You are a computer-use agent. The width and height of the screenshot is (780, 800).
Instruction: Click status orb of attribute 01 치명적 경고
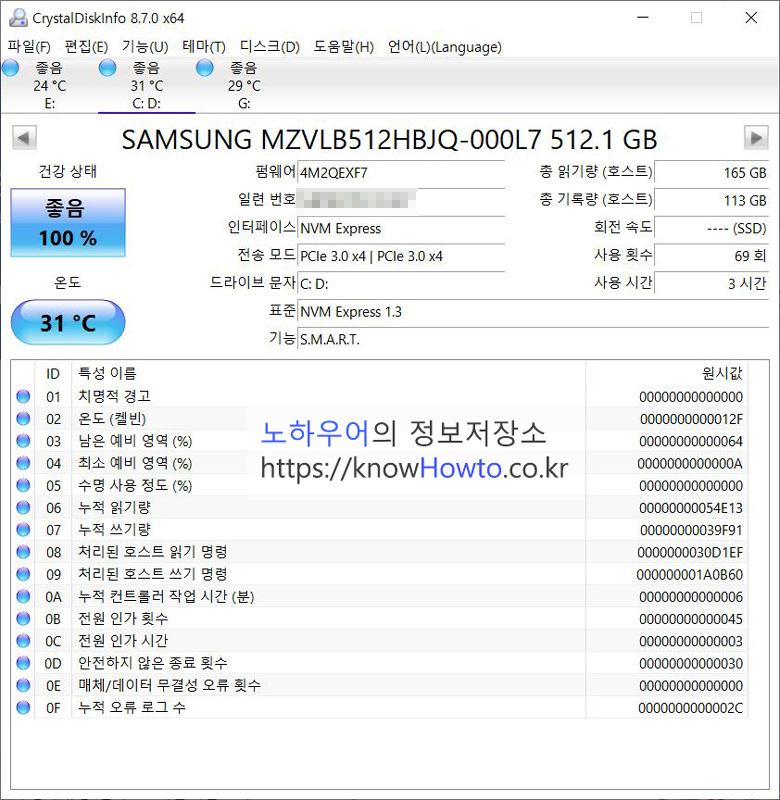click(x=23, y=396)
